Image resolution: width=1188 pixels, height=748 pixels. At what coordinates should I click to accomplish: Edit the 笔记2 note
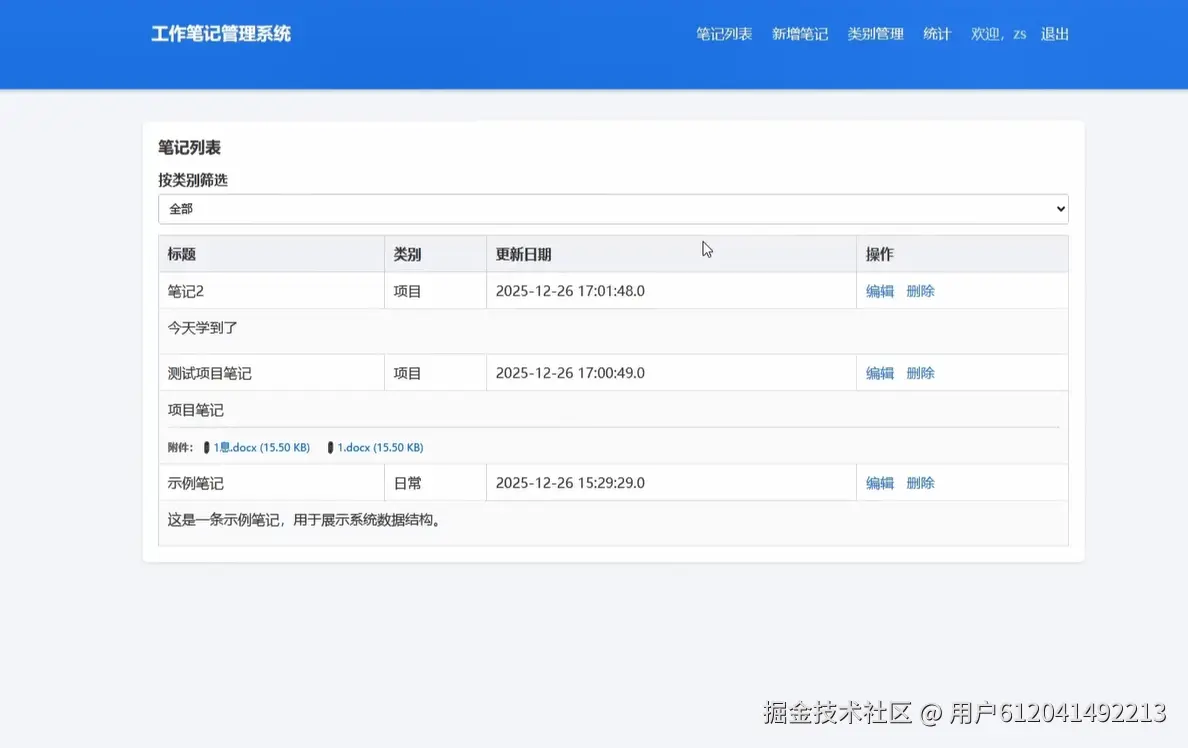pos(880,291)
